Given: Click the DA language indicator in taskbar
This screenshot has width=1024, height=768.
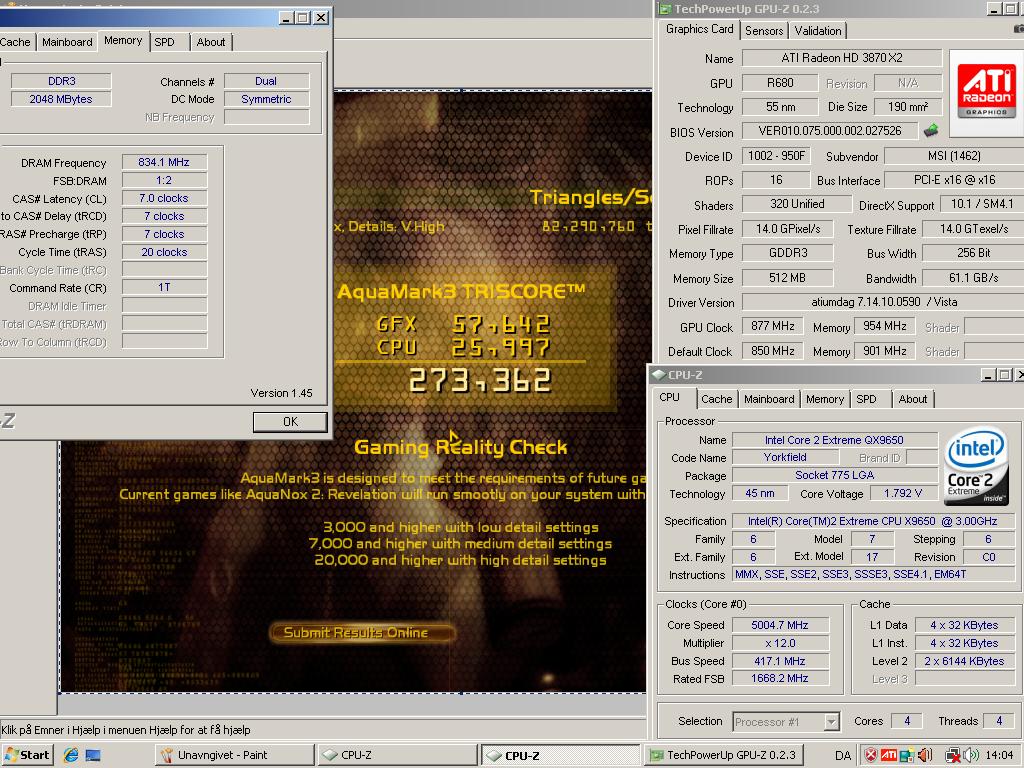Looking at the screenshot, I should [x=842, y=756].
